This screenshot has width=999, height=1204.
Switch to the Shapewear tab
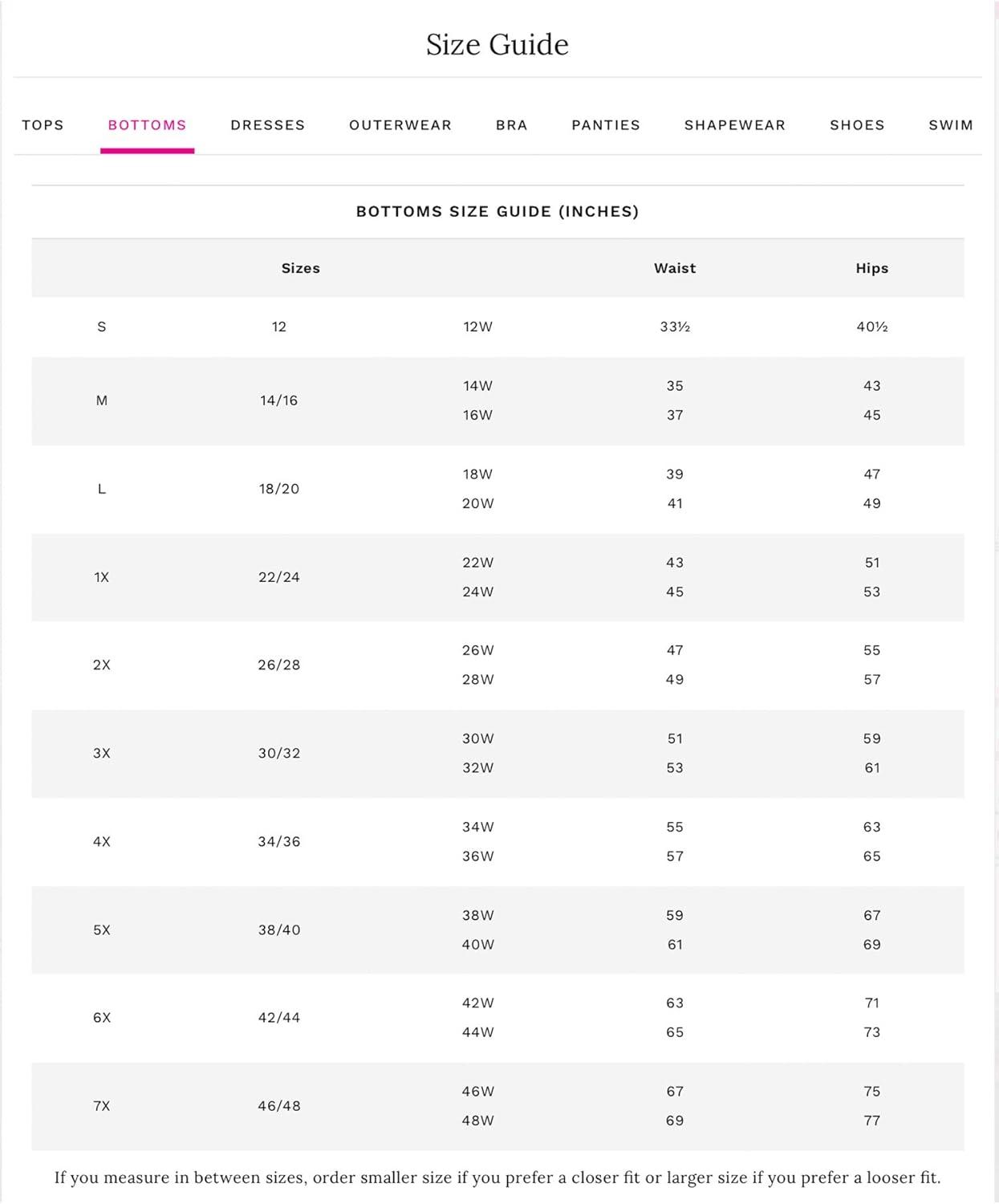coord(734,125)
